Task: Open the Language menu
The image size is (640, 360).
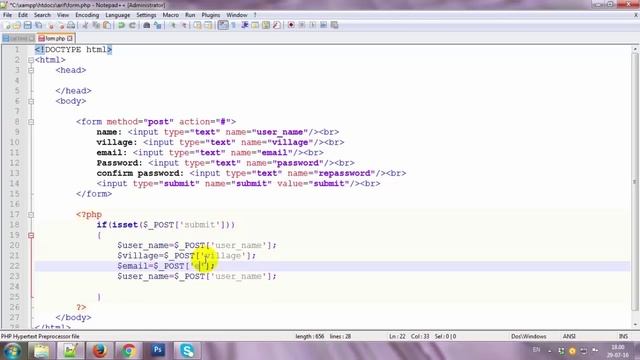Action: [x=118, y=15]
